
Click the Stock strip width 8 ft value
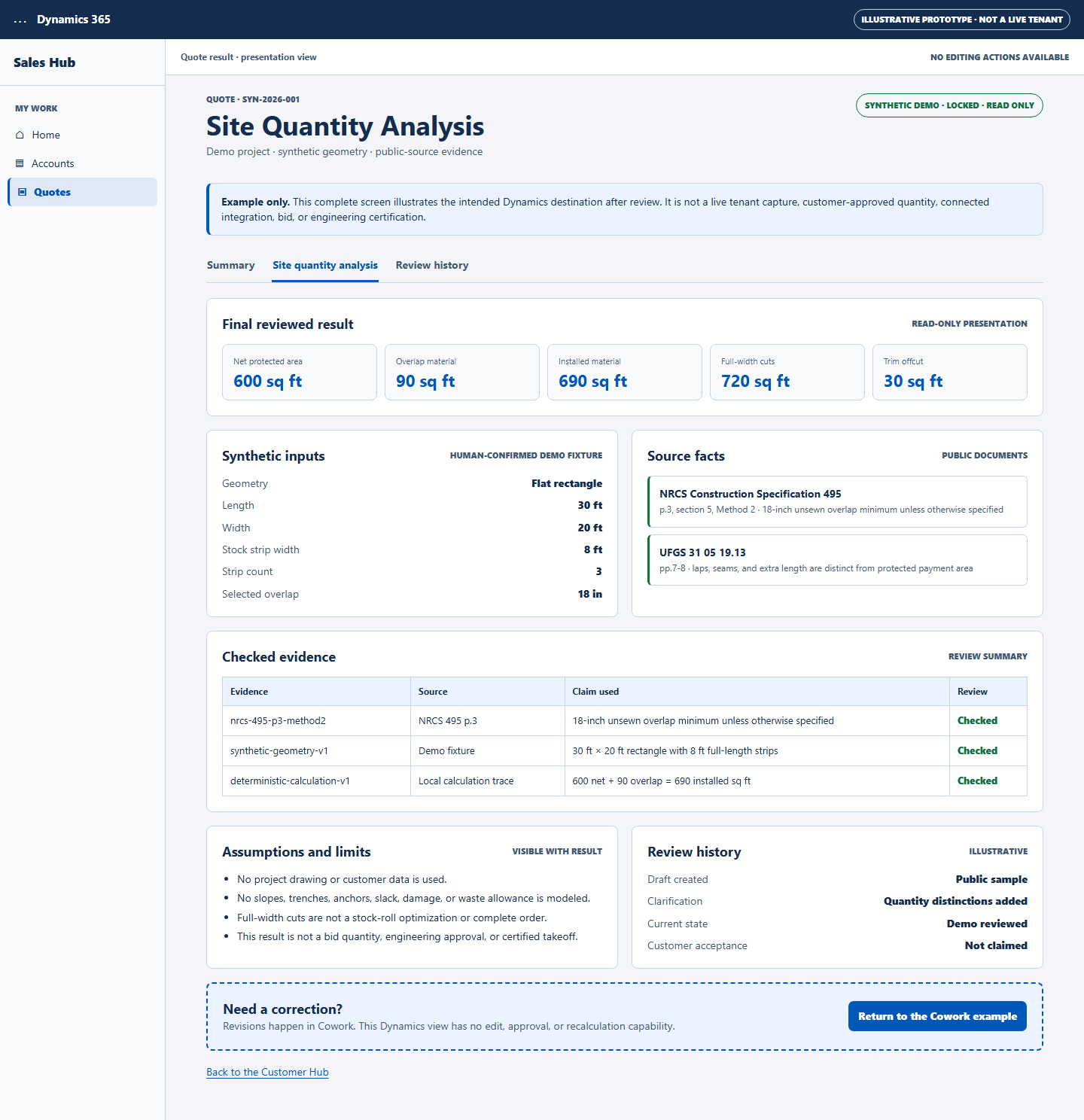pos(593,549)
